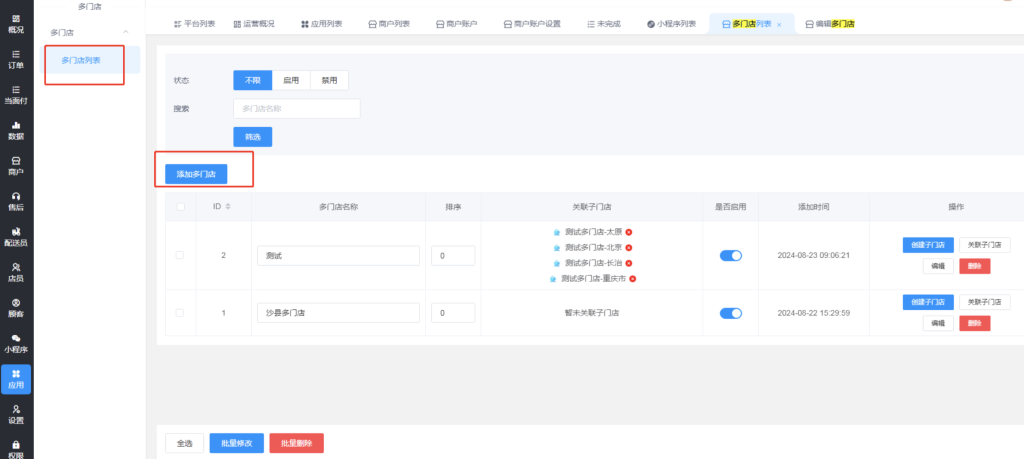Open the 订单 section in the sidebar
The image size is (1024, 459).
coord(16,59)
